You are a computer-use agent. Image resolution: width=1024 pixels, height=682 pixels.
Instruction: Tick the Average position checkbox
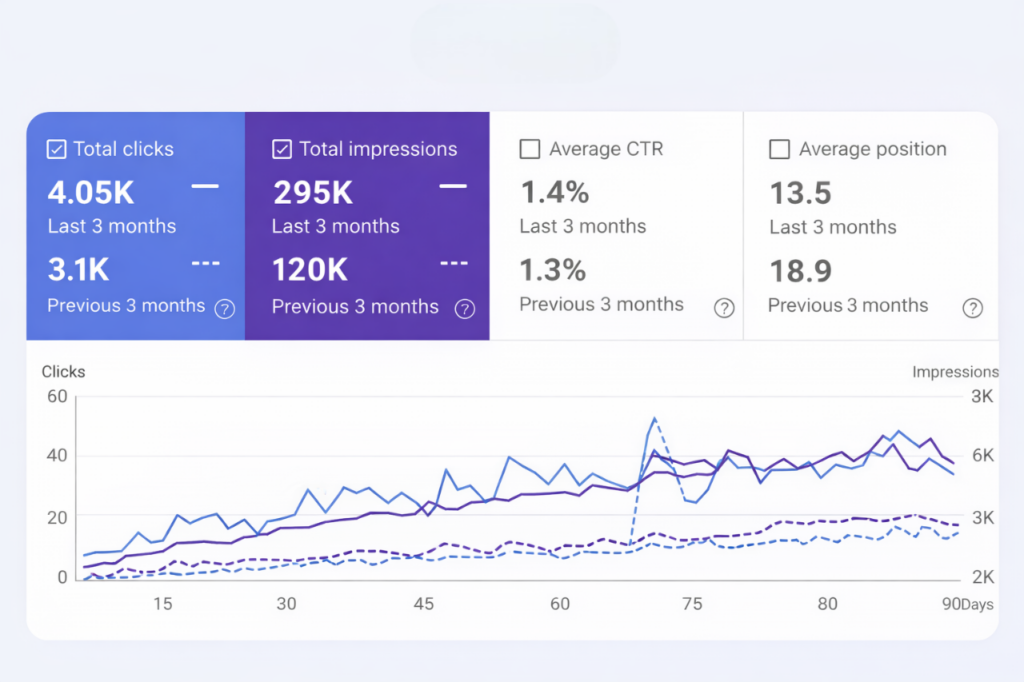[x=779, y=149]
